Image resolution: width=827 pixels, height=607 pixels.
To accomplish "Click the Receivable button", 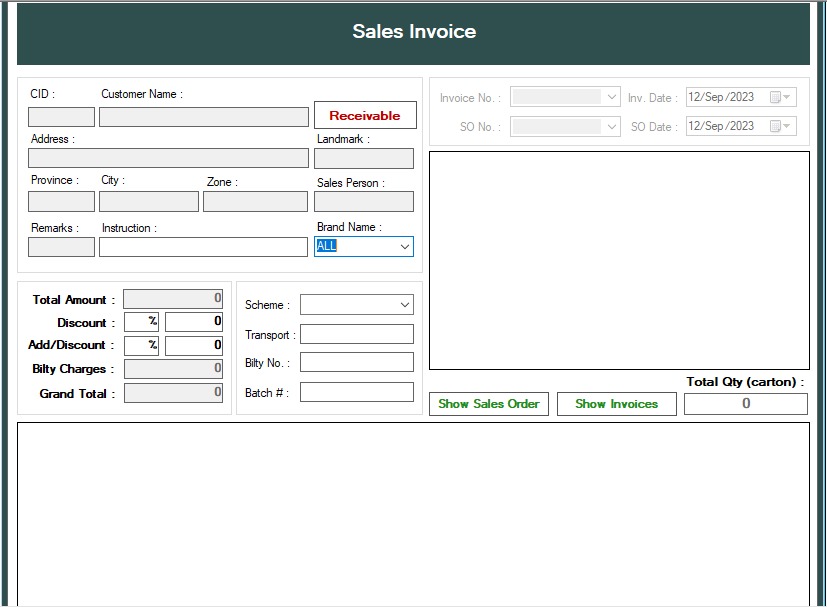I will click(x=365, y=115).
